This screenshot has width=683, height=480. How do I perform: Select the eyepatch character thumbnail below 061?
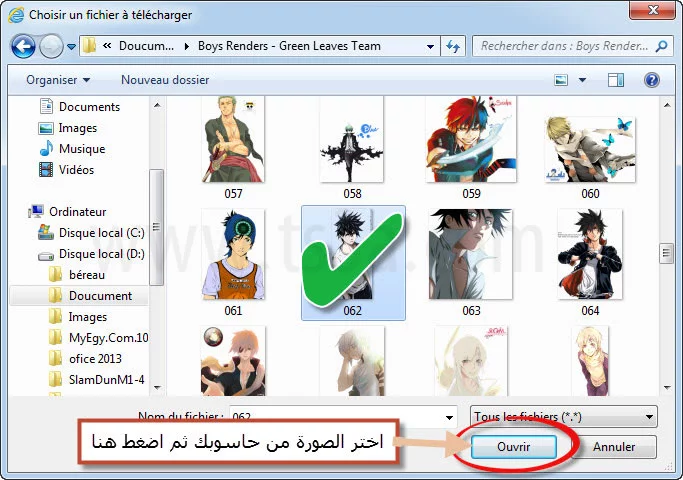click(x=233, y=361)
